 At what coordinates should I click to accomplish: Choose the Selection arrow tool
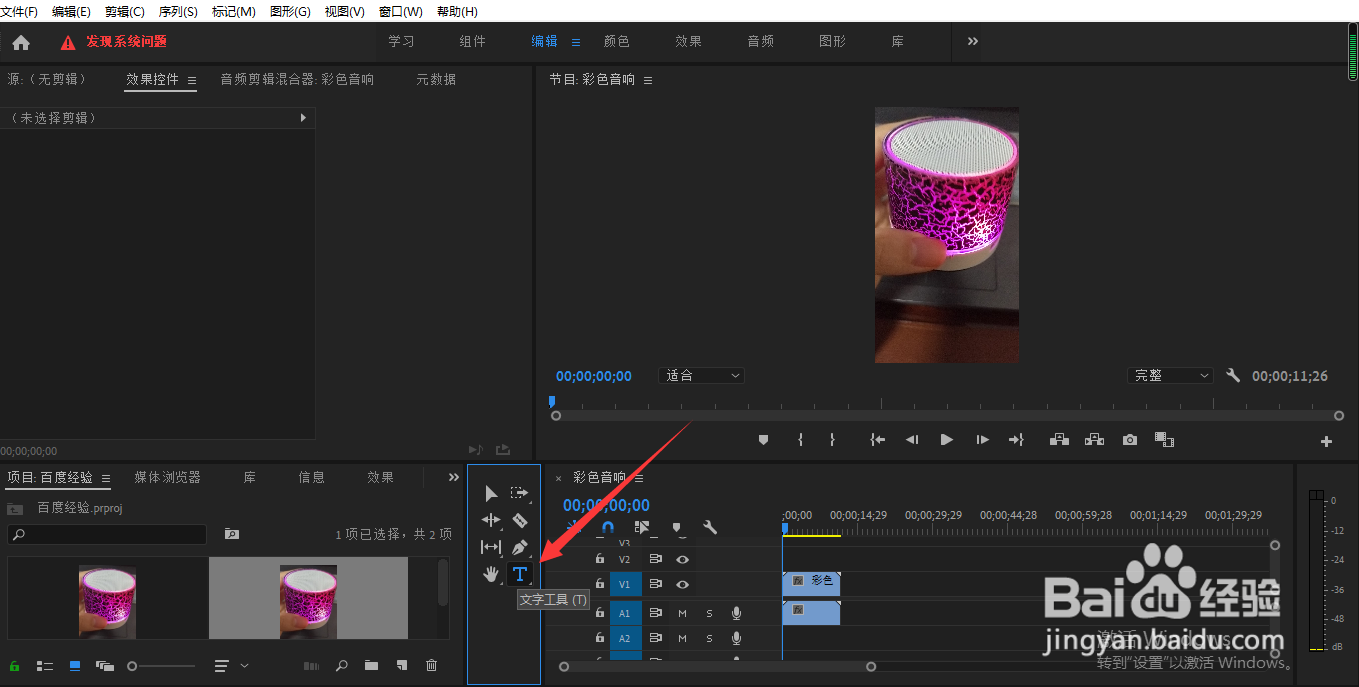coord(491,493)
